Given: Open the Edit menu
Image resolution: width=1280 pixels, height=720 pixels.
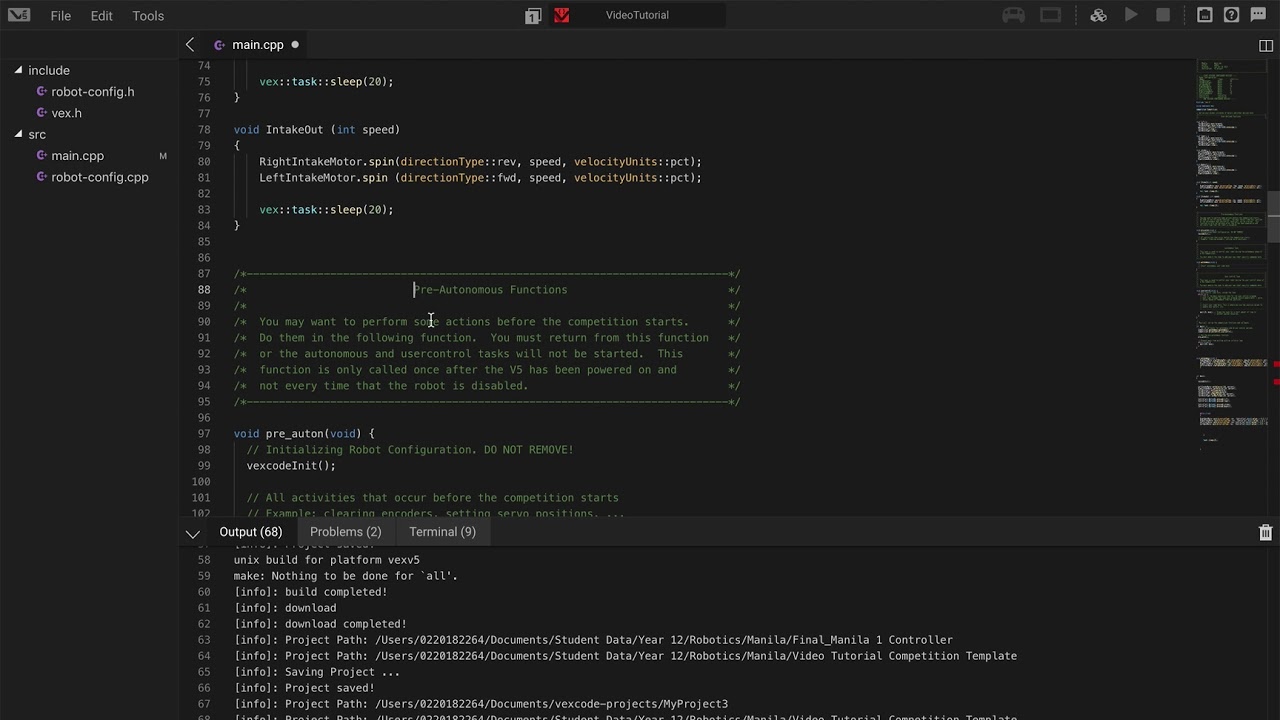Looking at the screenshot, I should [101, 16].
